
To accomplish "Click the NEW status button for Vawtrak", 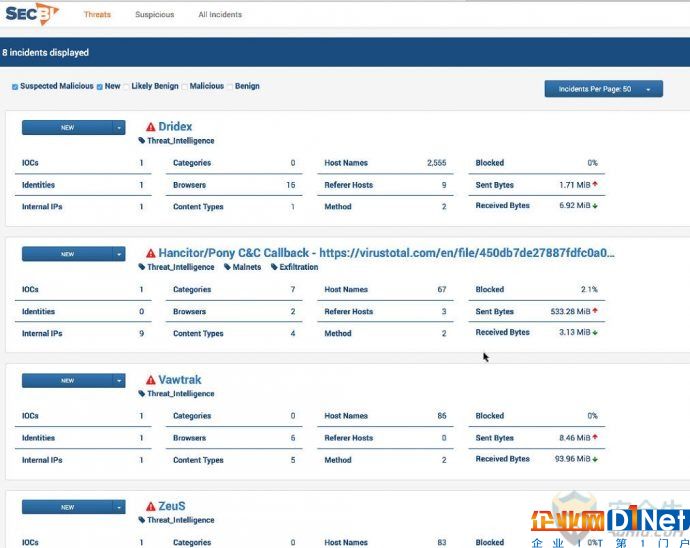I will pos(67,381).
